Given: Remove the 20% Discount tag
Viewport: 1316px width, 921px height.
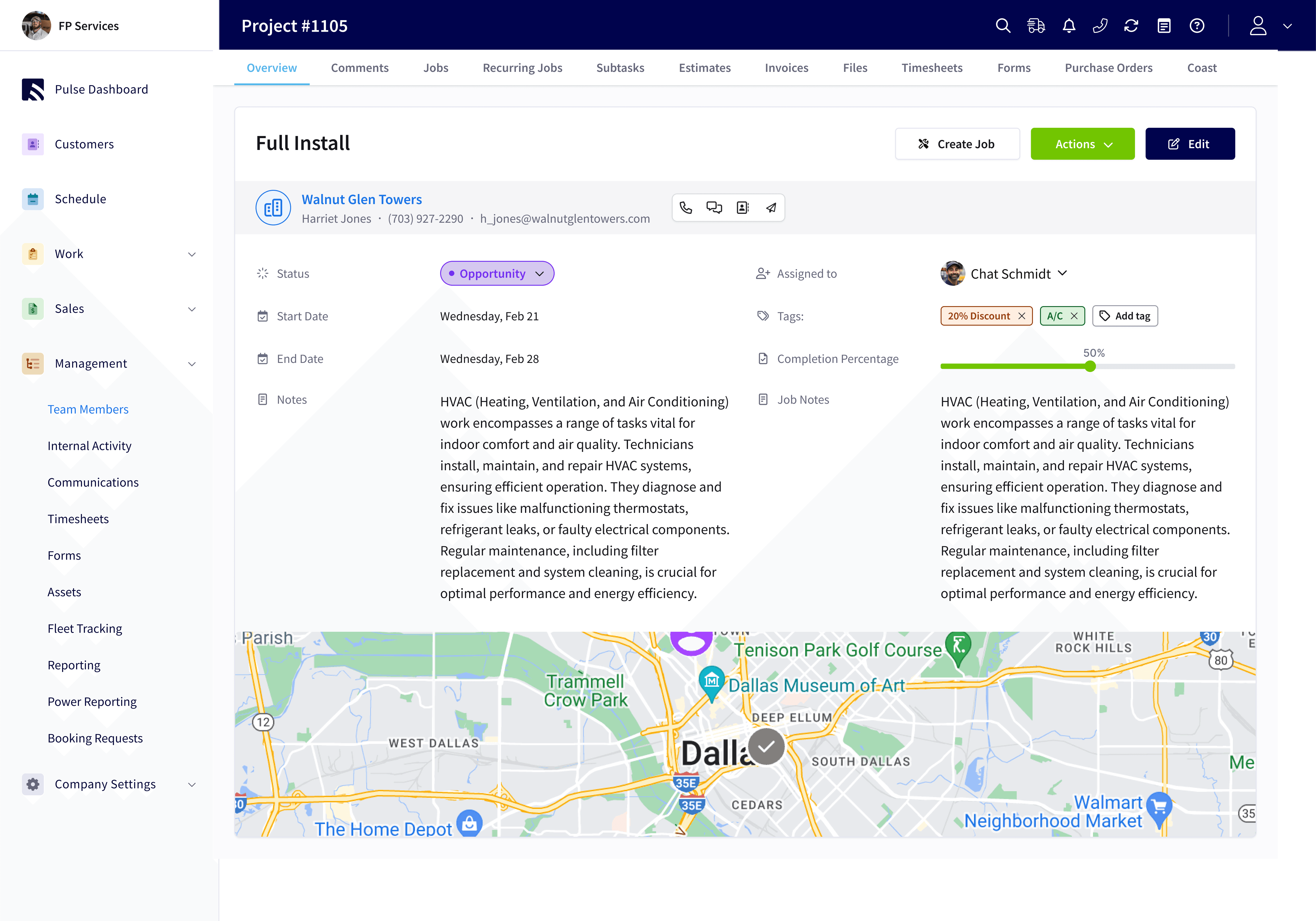Looking at the screenshot, I should (x=1021, y=316).
